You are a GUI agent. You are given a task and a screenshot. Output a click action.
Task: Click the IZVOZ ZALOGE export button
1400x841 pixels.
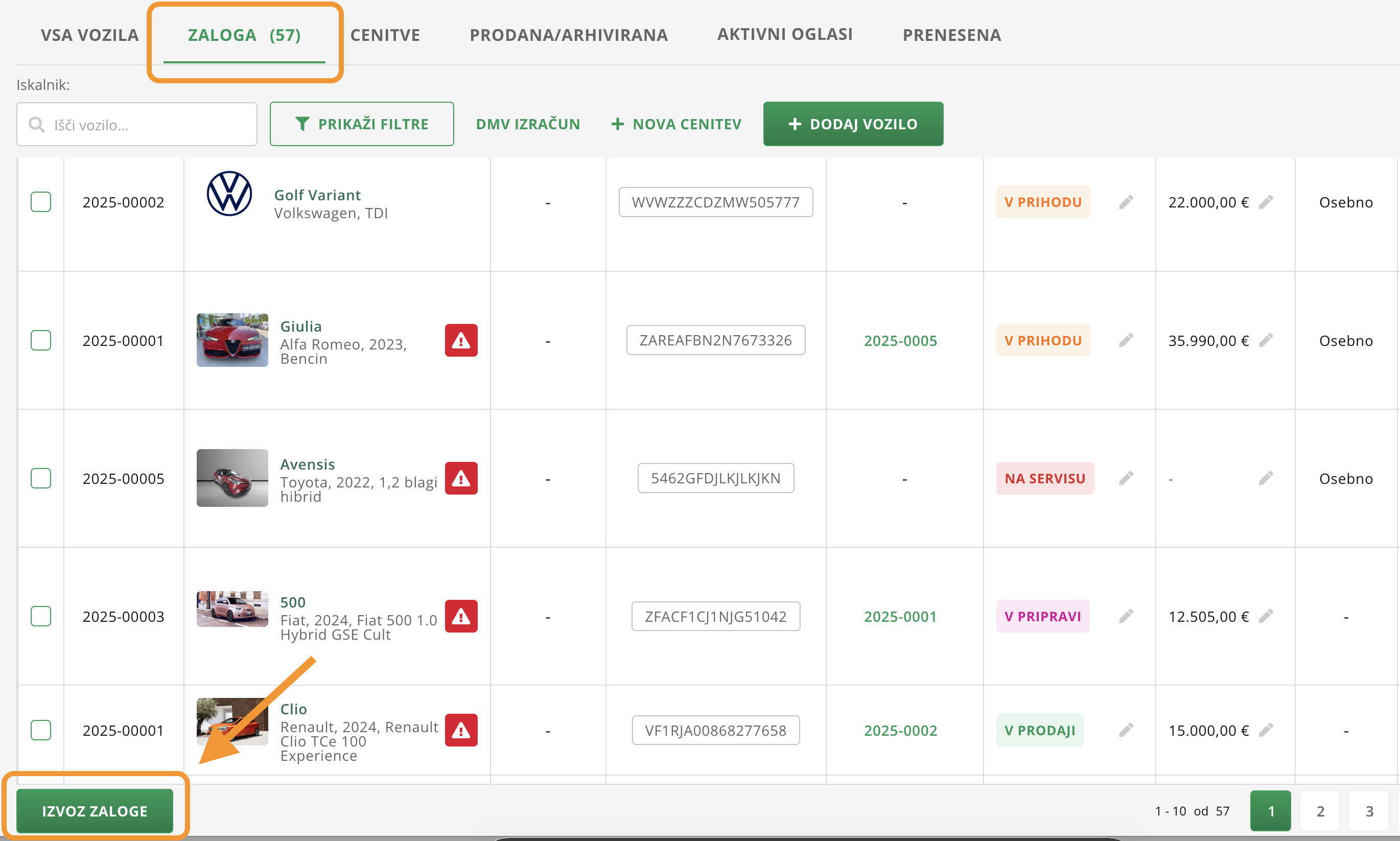(95, 811)
